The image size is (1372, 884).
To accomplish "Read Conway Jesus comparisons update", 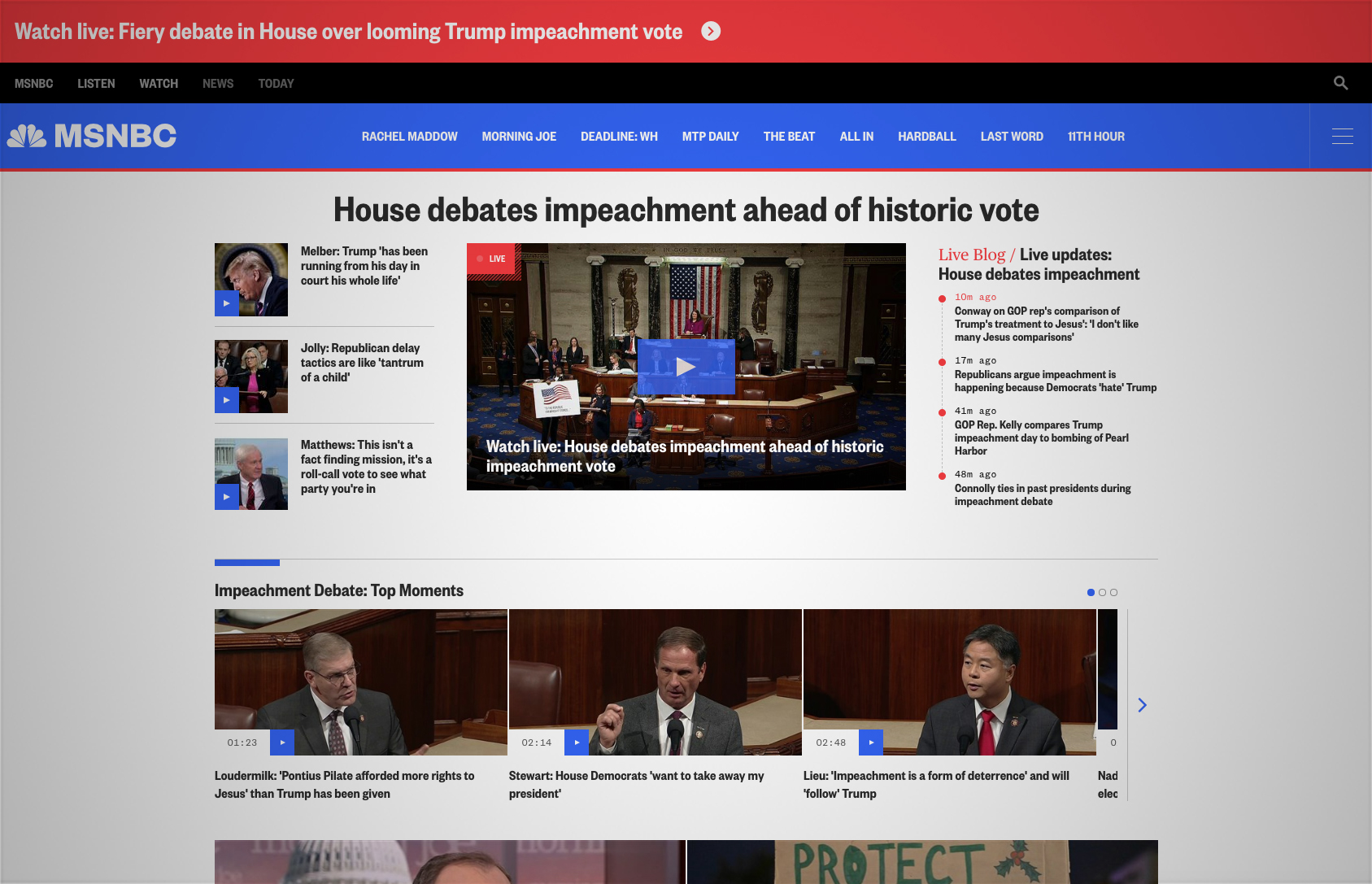I will (1047, 324).
